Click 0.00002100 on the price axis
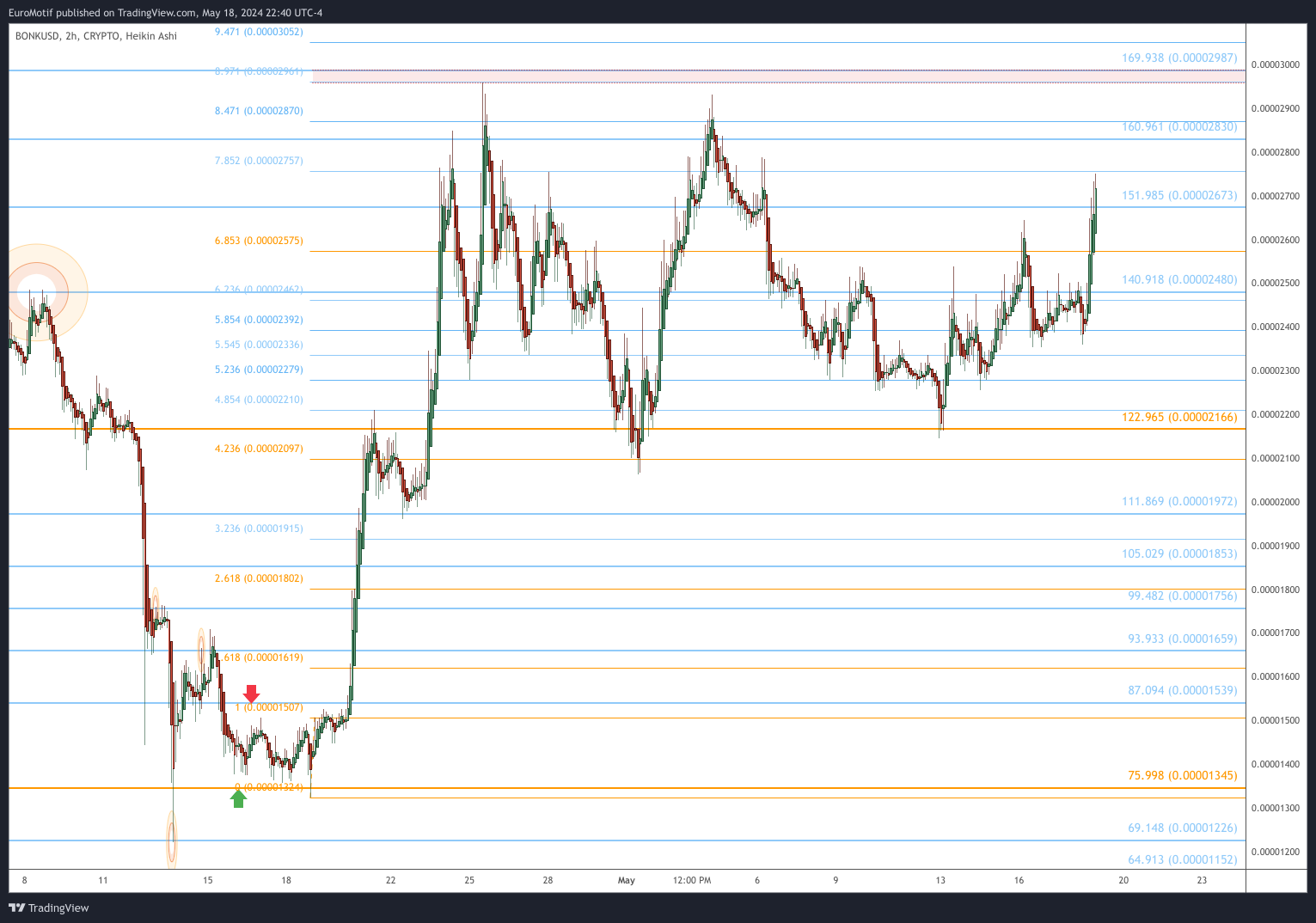The height and width of the screenshot is (923, 1316). tap(1276, 459)
